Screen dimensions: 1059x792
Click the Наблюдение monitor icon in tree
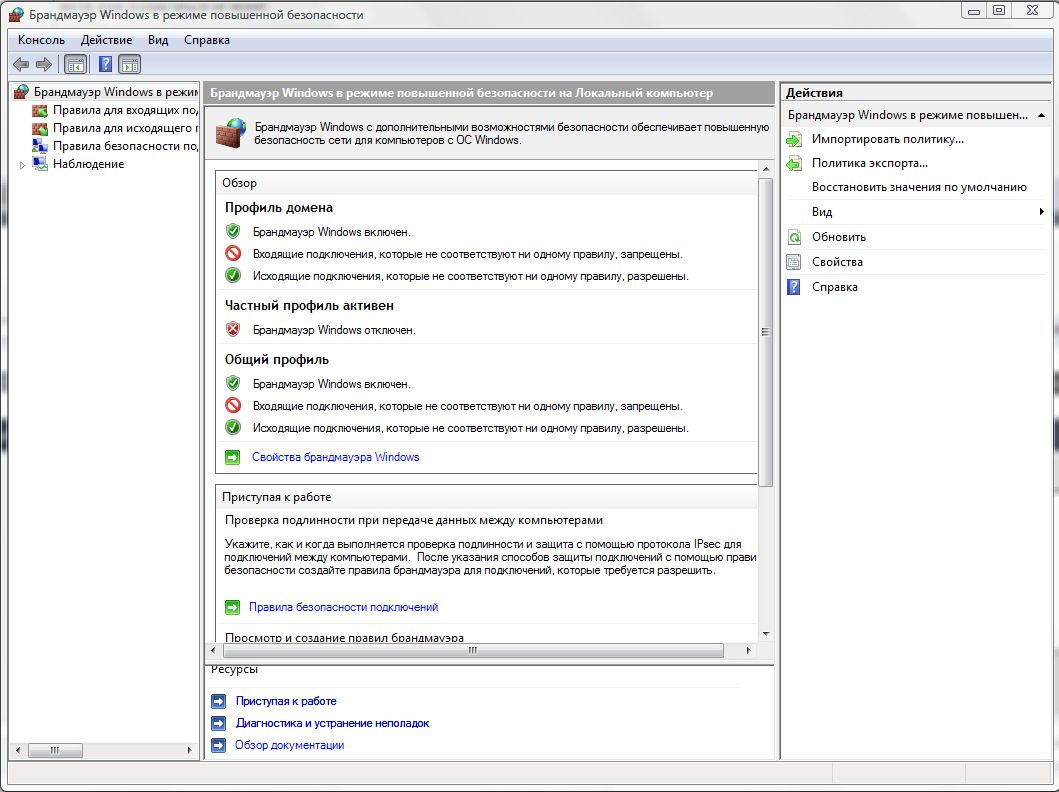click(x=41, y=164)
